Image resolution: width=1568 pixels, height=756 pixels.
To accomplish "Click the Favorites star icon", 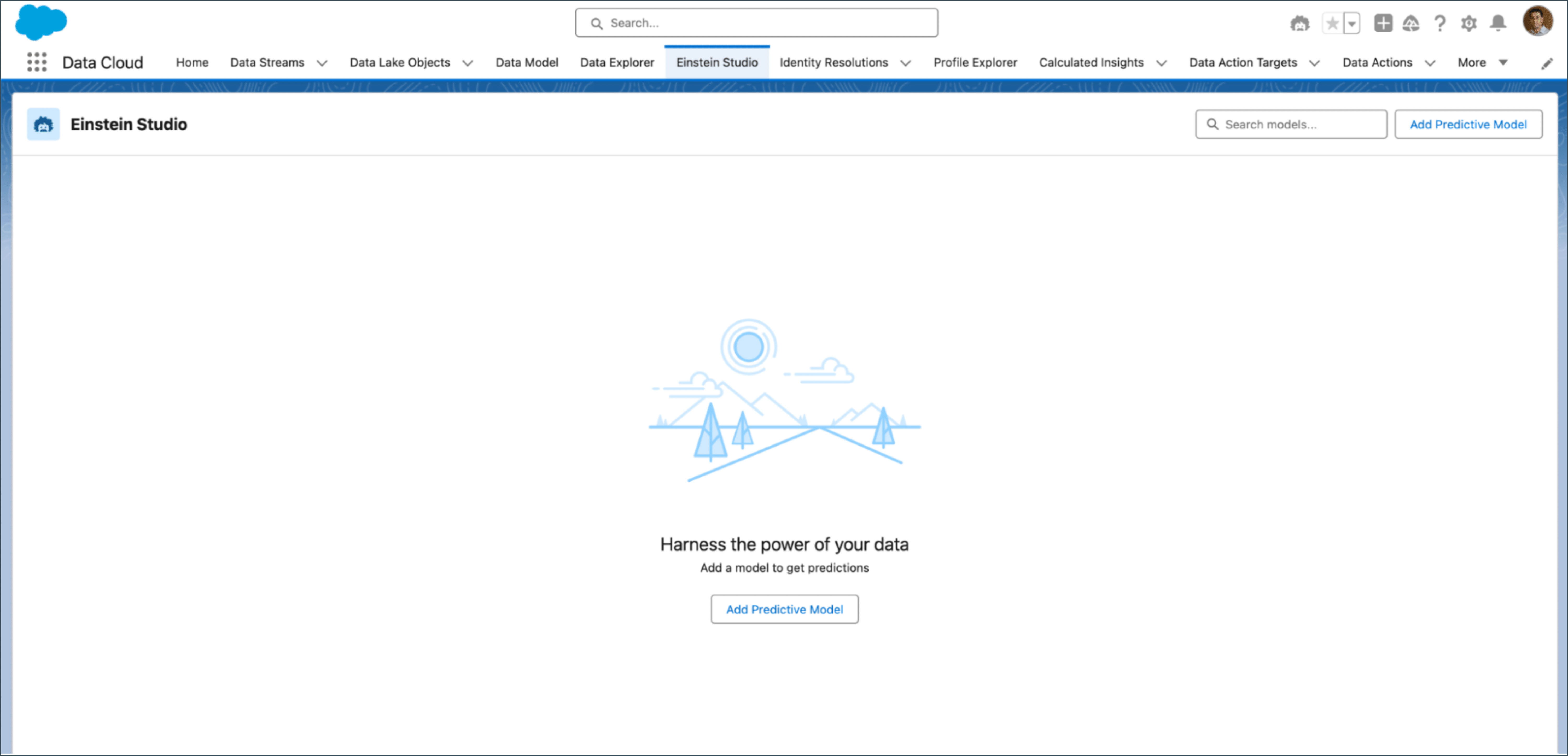I will click(x=1332, y=23).
